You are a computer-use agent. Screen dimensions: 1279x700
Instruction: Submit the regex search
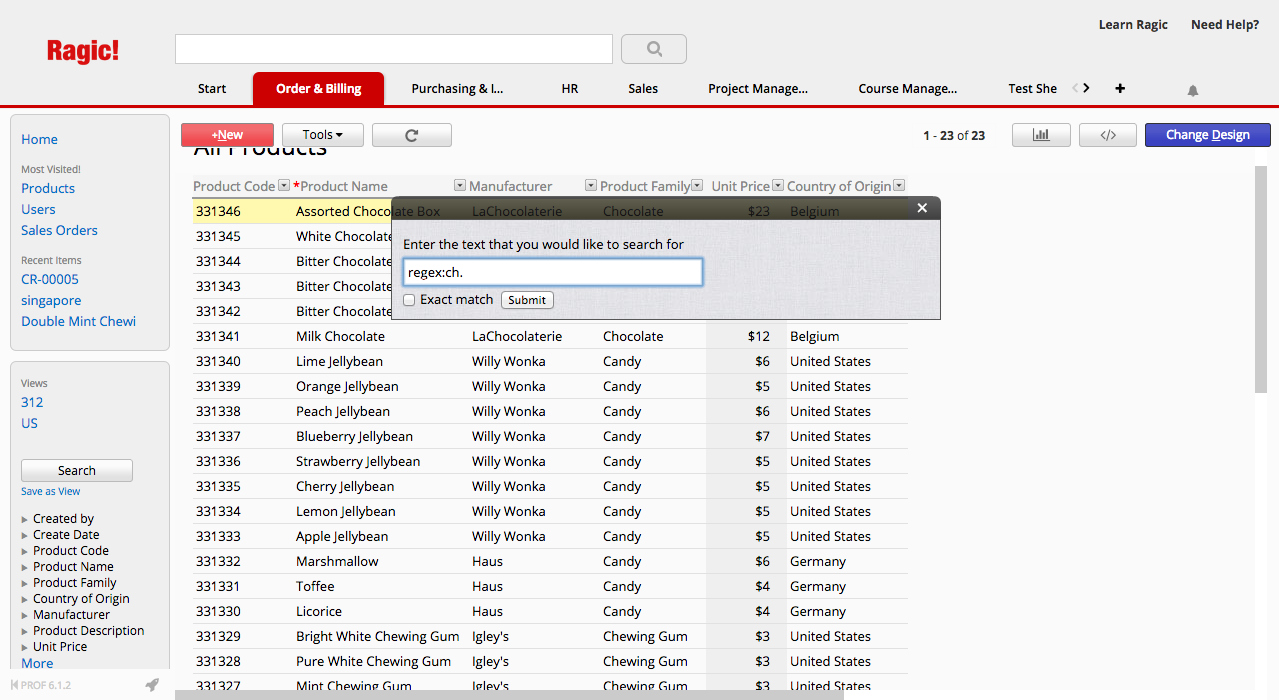point(527,300)
